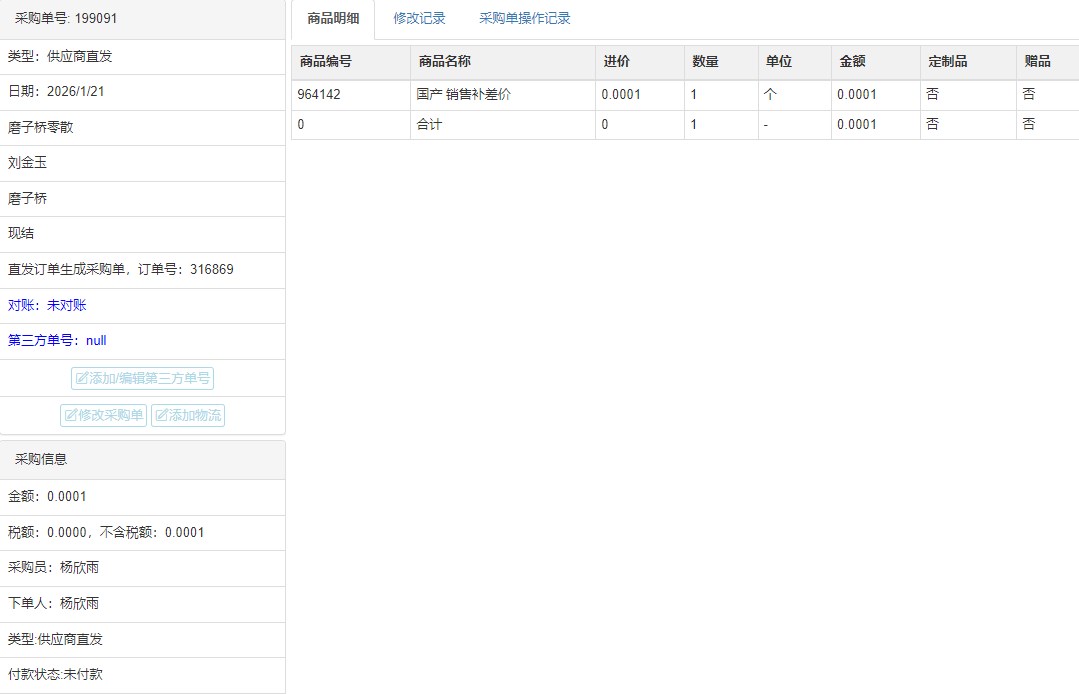Click the 商品名称 column header
The height and width of the screenshot is (694, 1079).
pyautogui.click(x=444, y=62)
